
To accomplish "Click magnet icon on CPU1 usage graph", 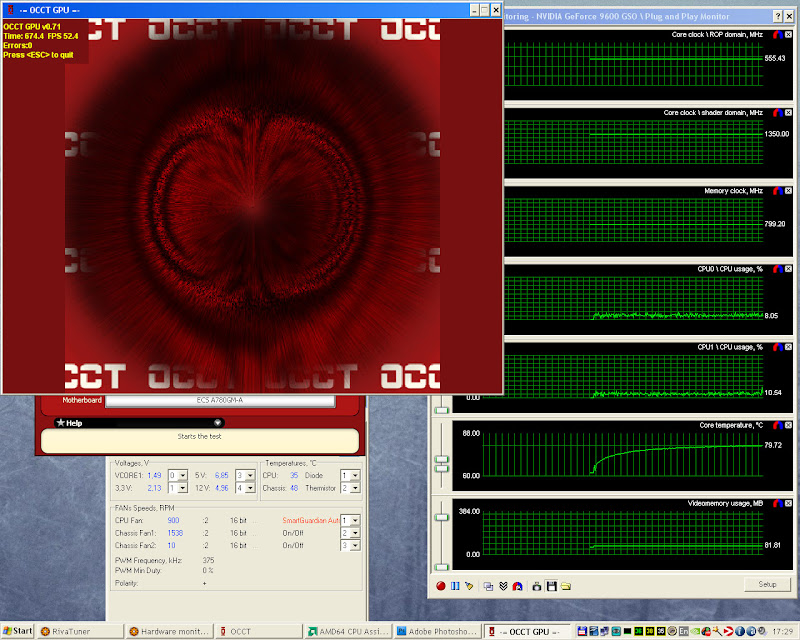I will pyautogui.click(x=778, y=347).
